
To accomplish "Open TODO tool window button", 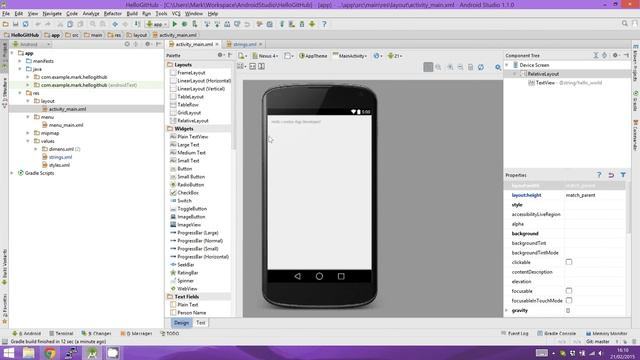I will 170,333.
